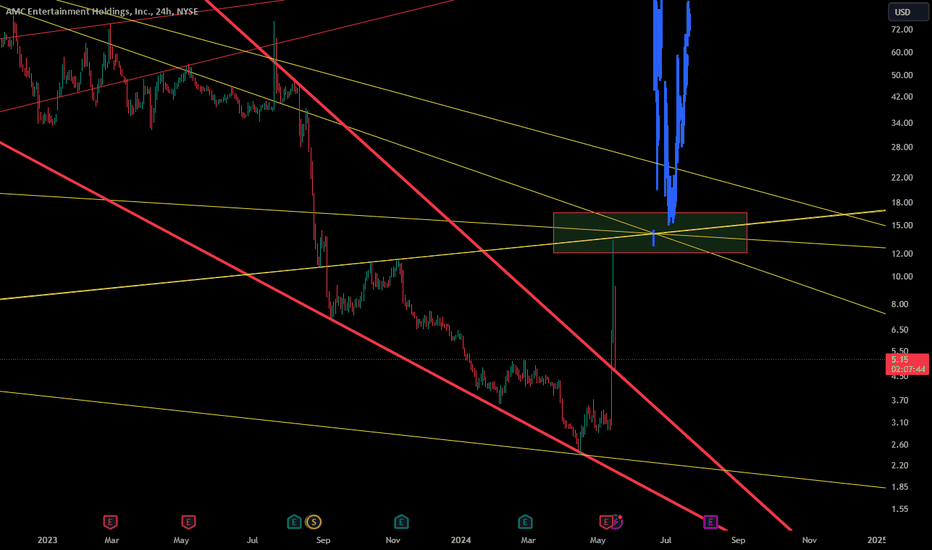Open the green earnings marker near Nov 2023
The height and width of the screenshot is (550, 932).
point(401,522)
